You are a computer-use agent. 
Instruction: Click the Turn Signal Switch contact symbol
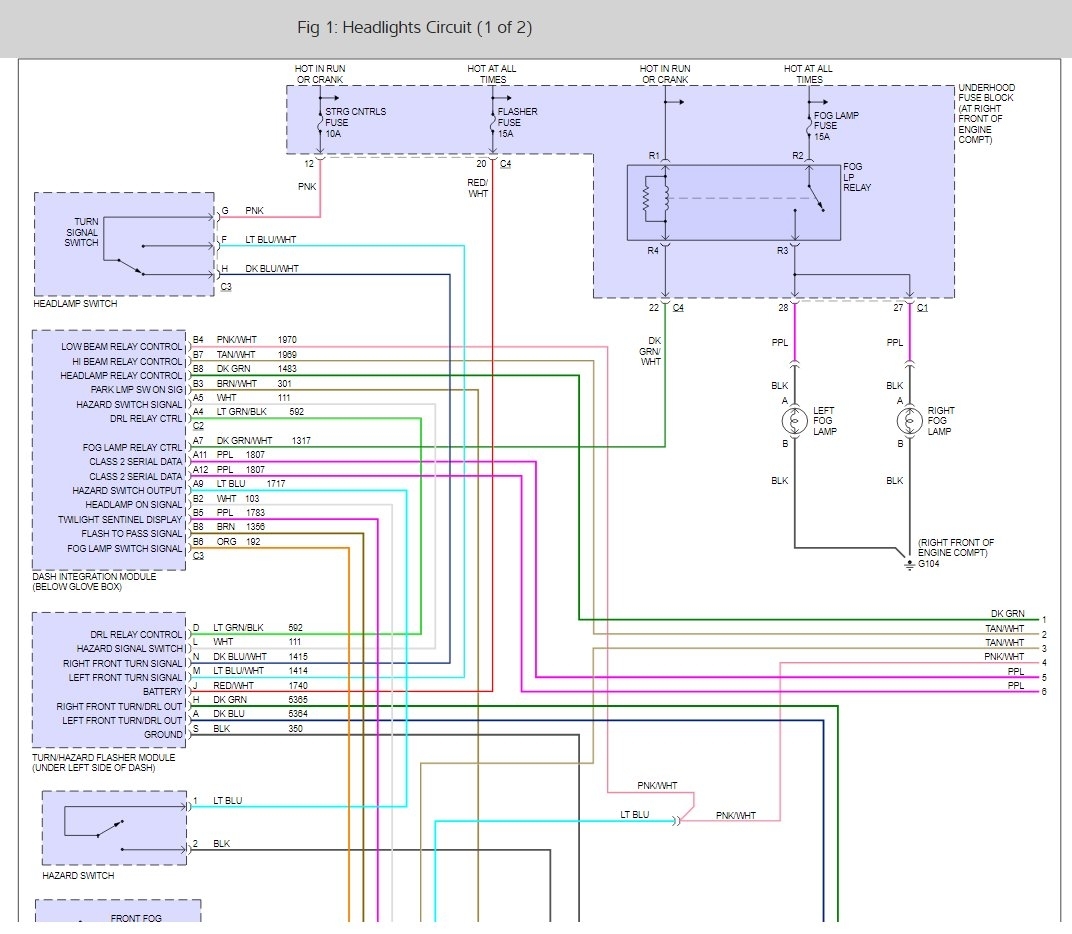(130, 267)
